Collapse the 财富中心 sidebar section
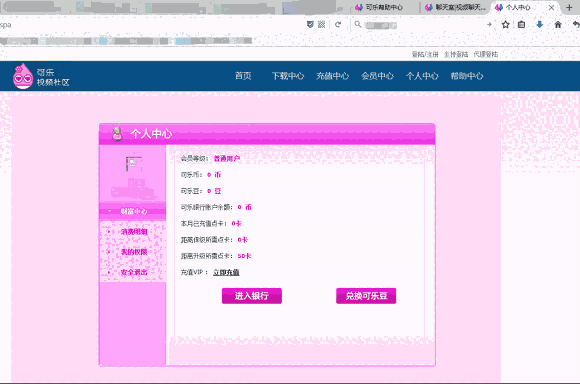This screenshot has height=384, width=580. [132, 211]
